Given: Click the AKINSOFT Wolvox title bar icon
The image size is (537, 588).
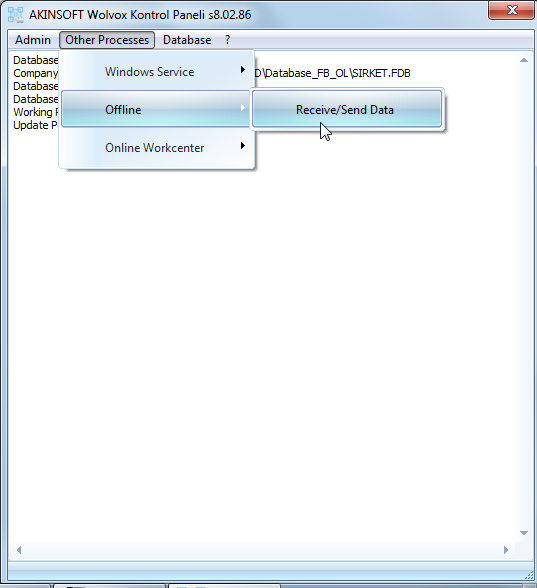Looking at the screenshot, I should [x=16, y=15].
